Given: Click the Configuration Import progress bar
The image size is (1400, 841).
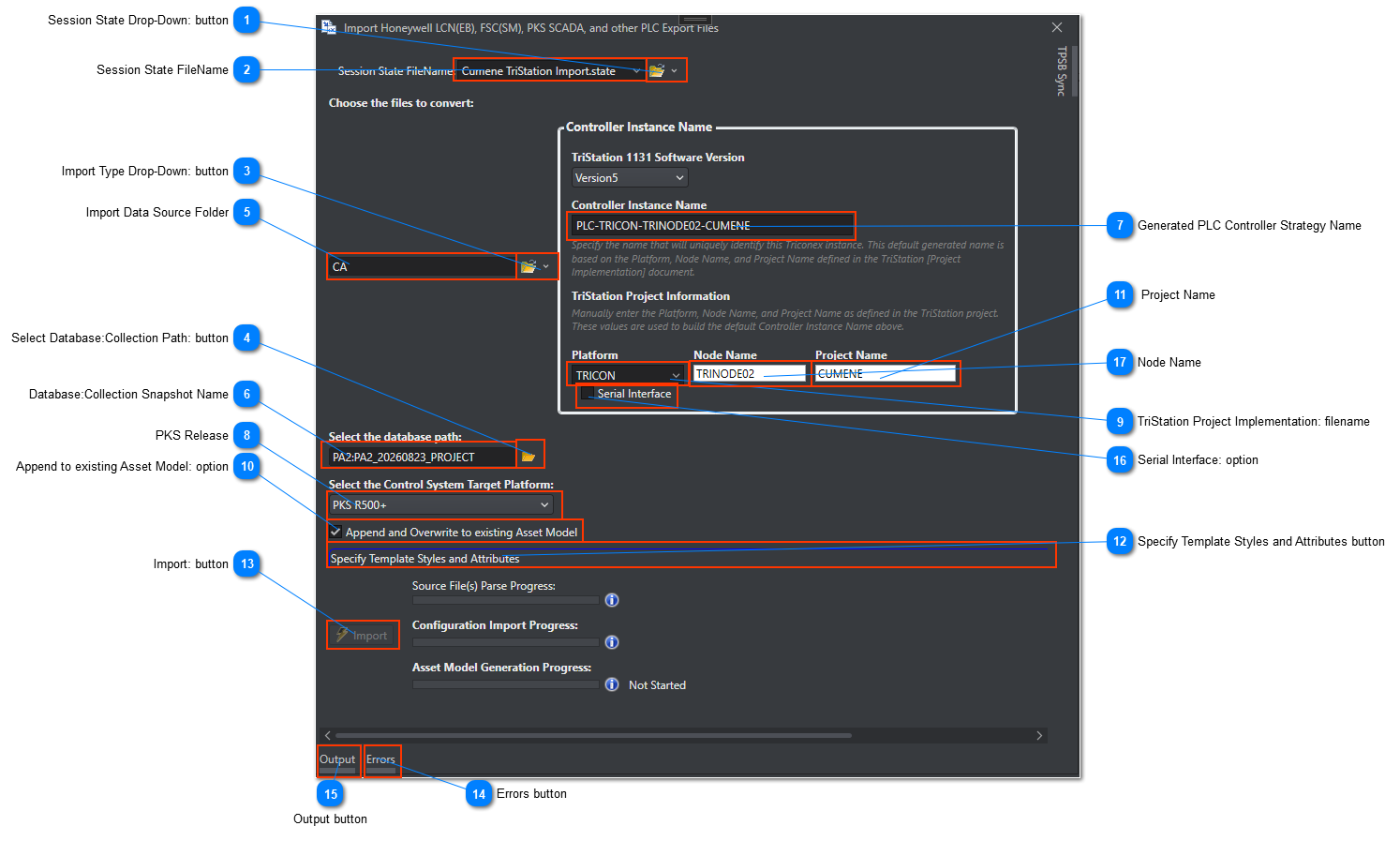Looking at the screenshot, I should [506, 642].
